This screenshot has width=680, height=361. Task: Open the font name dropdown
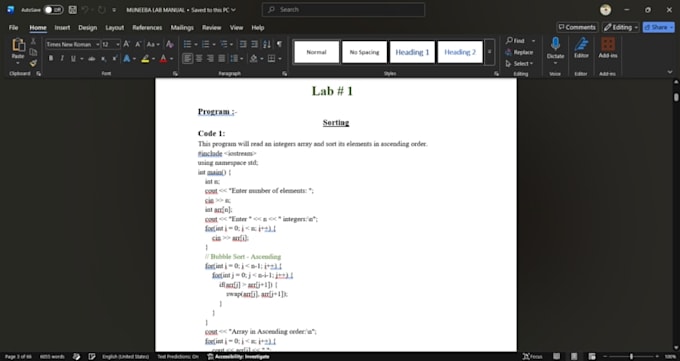[x=98, y=44]
